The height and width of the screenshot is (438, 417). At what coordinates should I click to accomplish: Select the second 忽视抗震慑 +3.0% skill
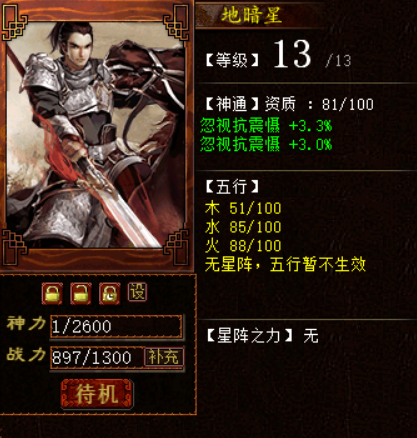pos(266,145)
